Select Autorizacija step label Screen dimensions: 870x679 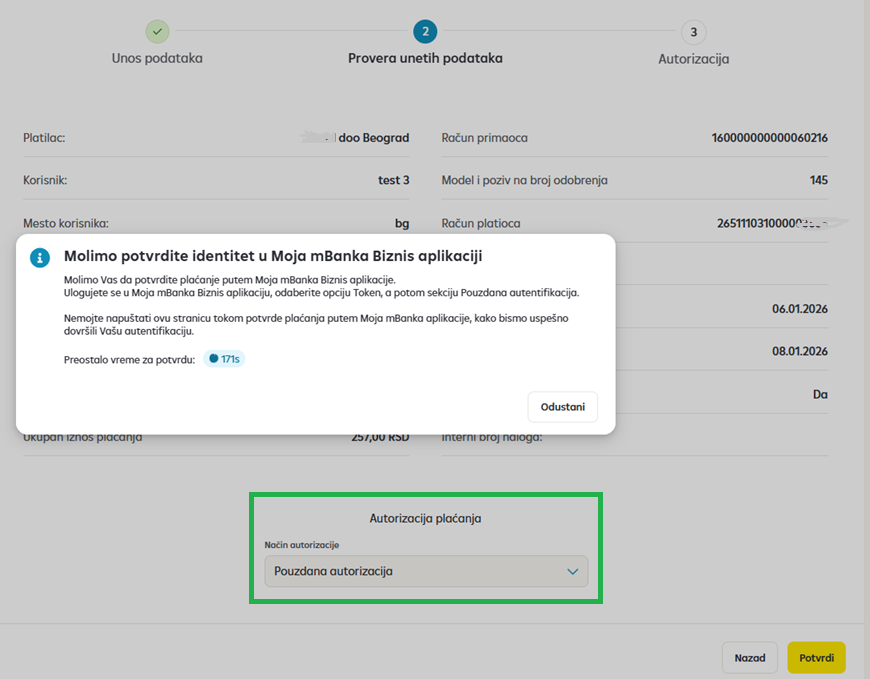[694, 59]
